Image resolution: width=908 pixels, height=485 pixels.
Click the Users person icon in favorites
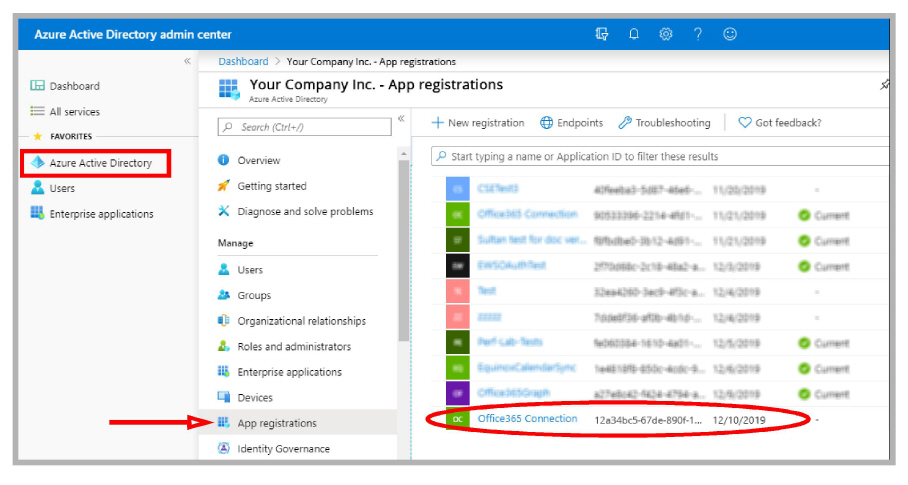click(x=37, y=188)
